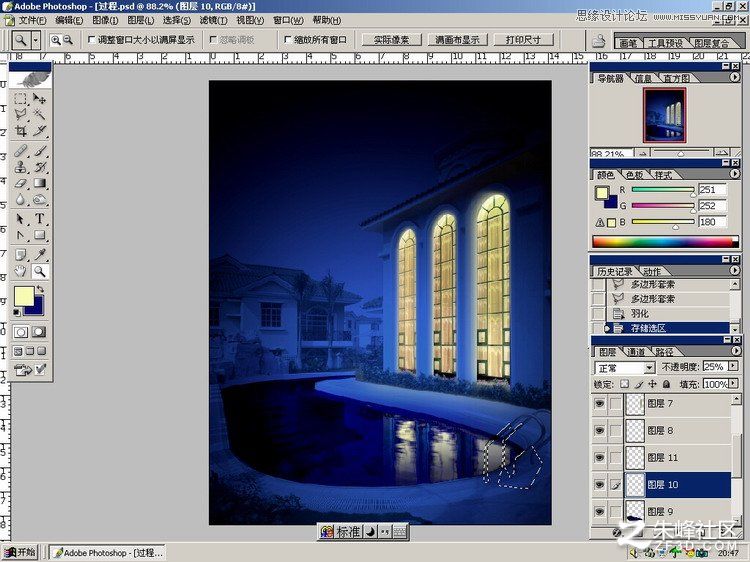Enable 调整窗口大小以满屏显示 checkbox

[92, 40]
